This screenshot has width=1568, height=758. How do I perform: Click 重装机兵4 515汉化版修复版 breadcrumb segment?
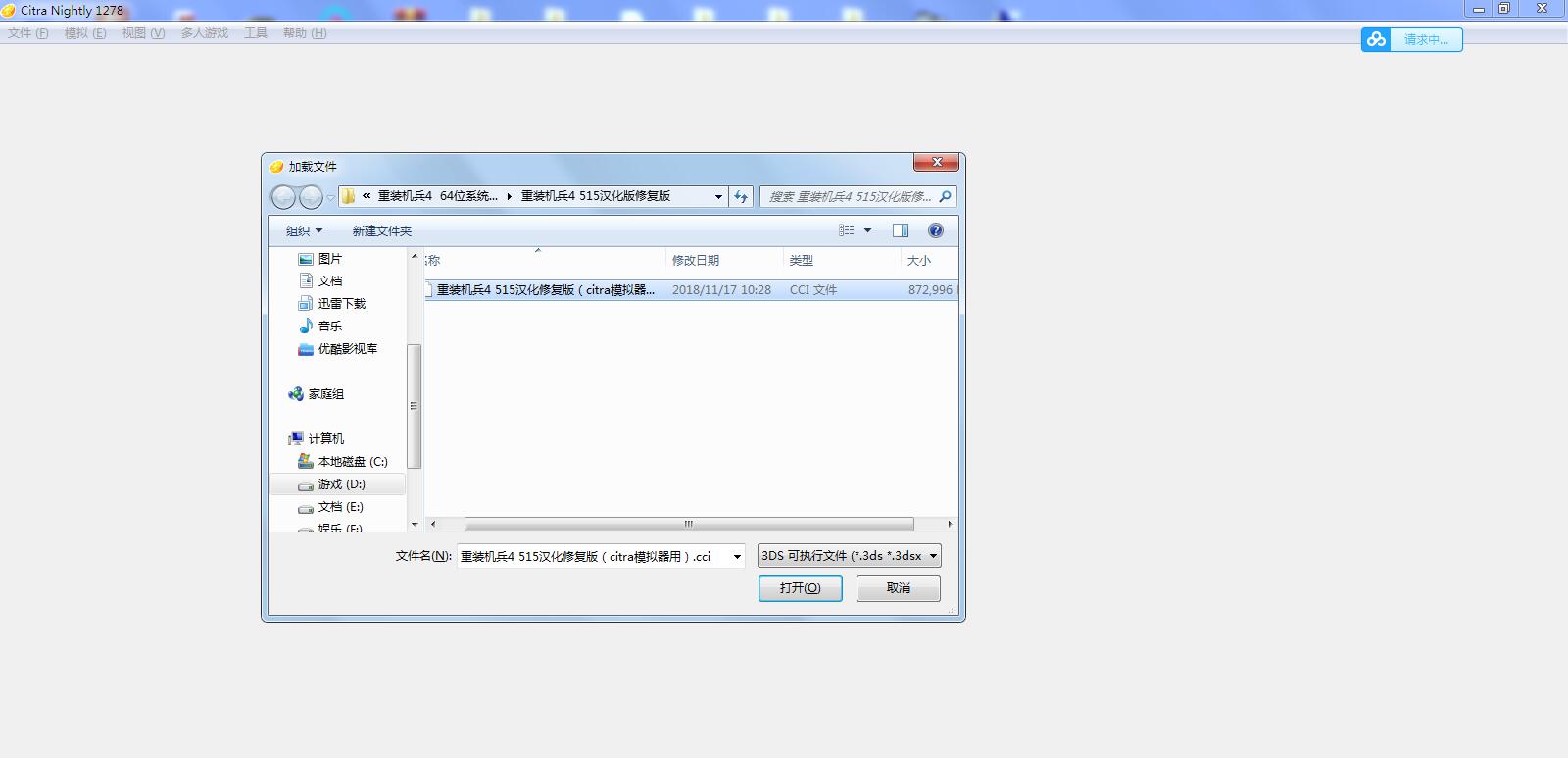(596, 196)
